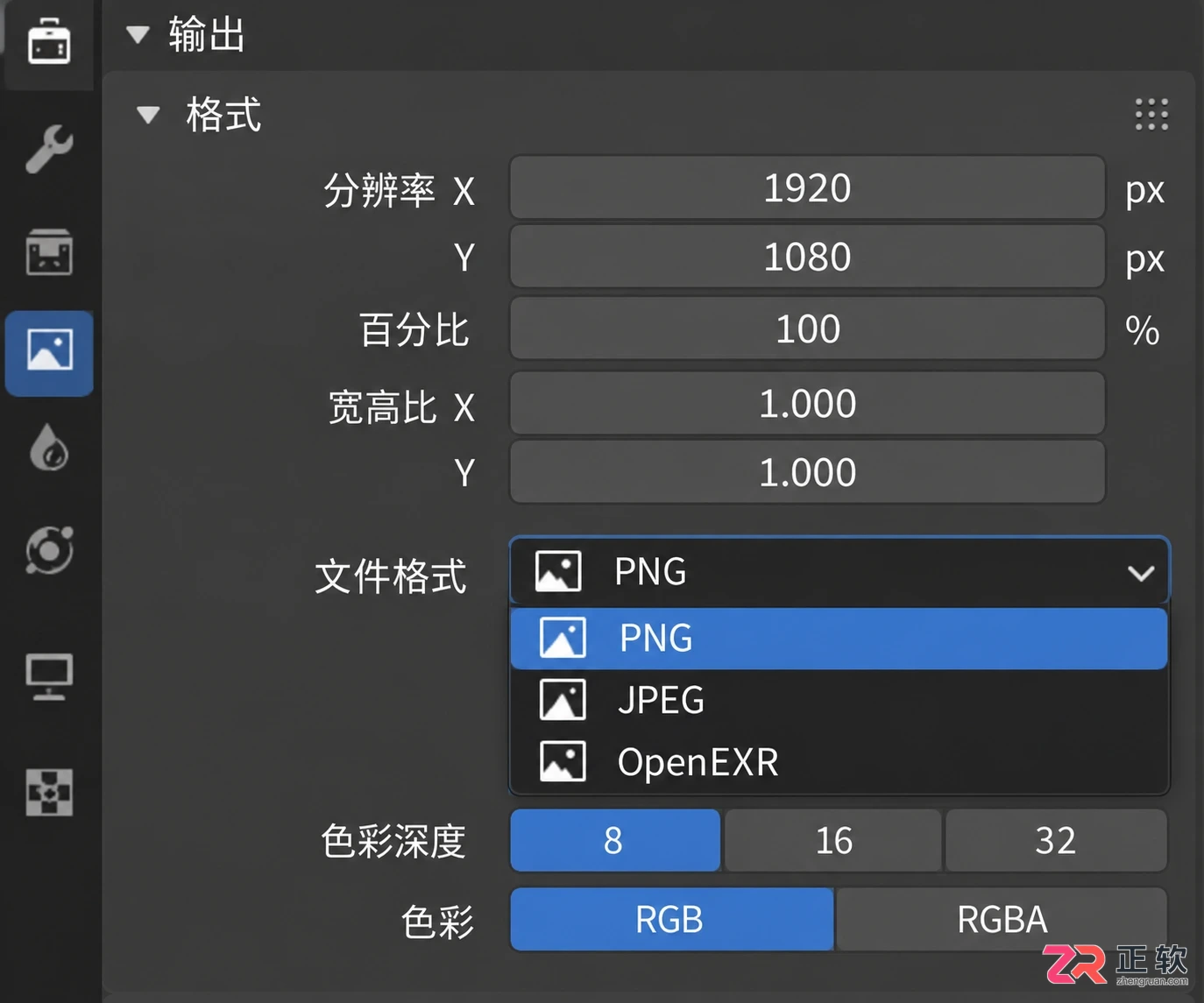Click the 分辨率 X field showing 1920
Image resolution: width=1204 pixels, height=1003 pixels.
[x=807, y=187]
